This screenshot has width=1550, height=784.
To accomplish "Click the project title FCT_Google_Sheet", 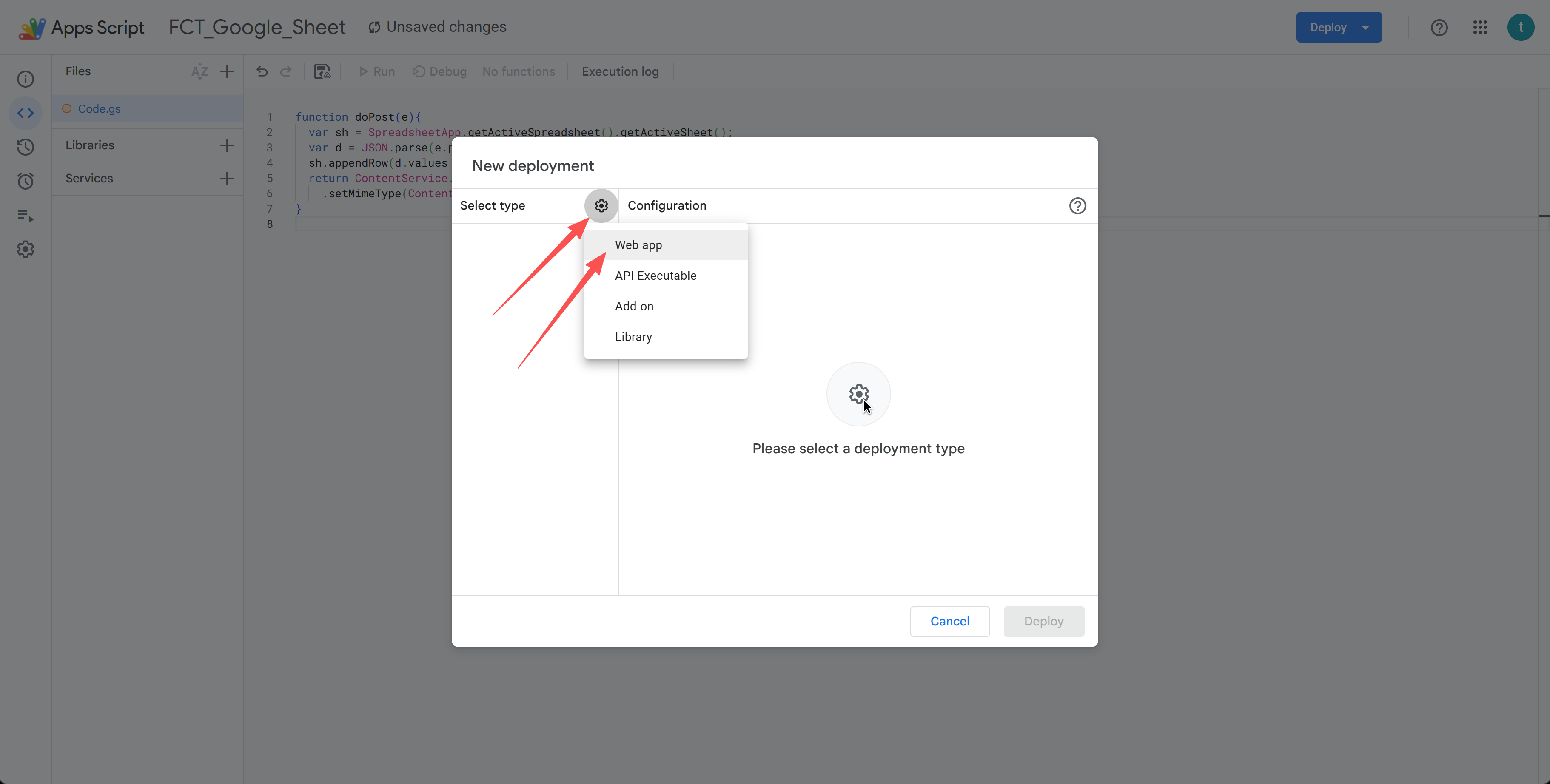I will (257, 28).
